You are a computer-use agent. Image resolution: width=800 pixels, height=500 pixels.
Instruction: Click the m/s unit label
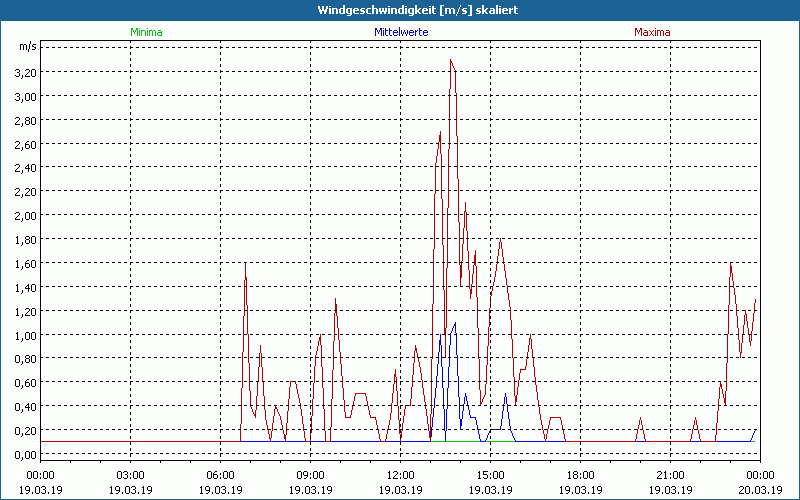pyautogui.click(x=27, y=47)
